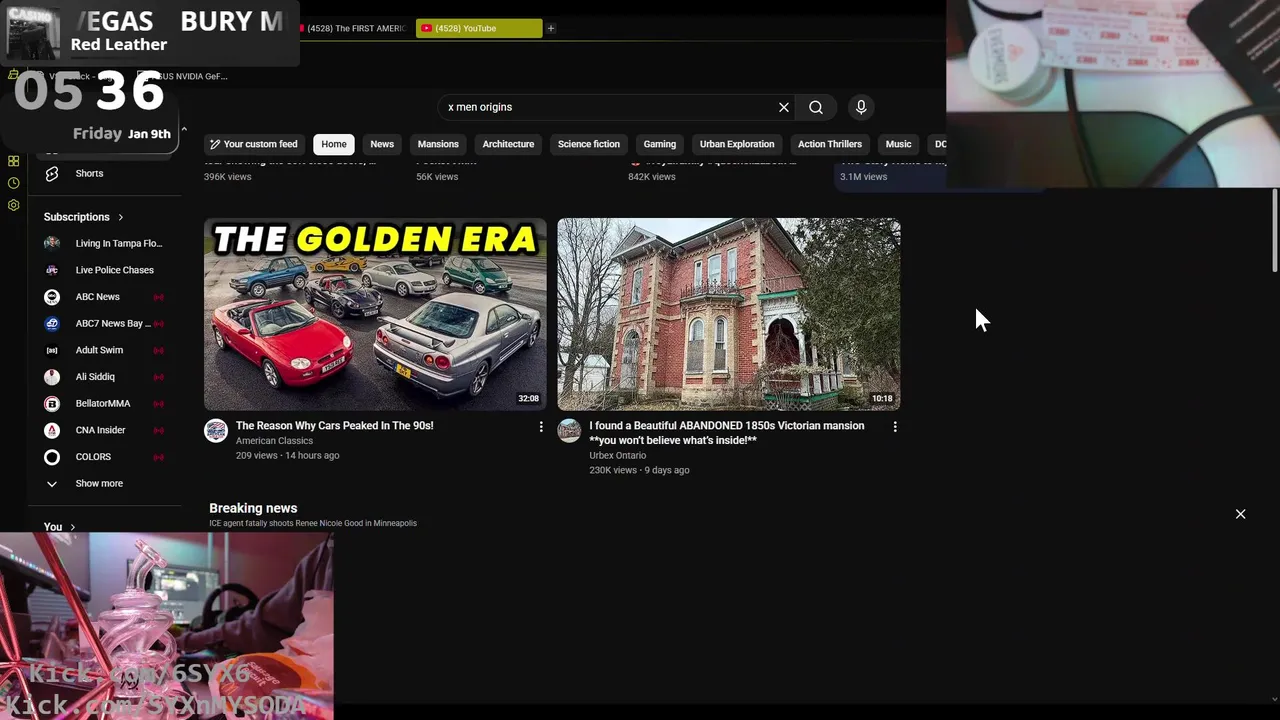Open more options for Victorian mansion video
1280x720 pixels.
pos(895,427)
